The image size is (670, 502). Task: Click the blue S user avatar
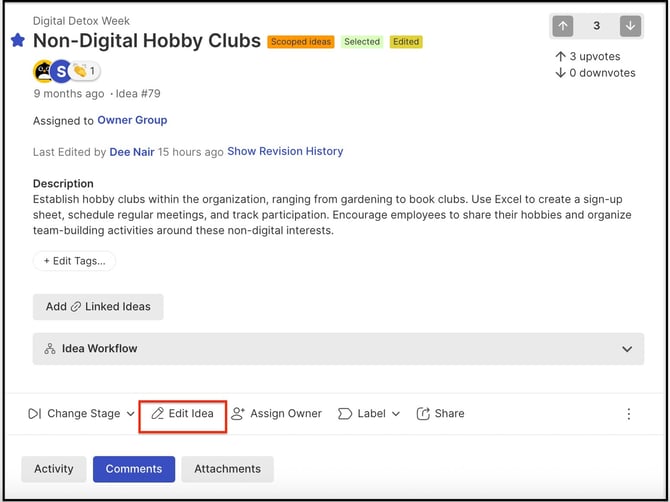[62, 71]
